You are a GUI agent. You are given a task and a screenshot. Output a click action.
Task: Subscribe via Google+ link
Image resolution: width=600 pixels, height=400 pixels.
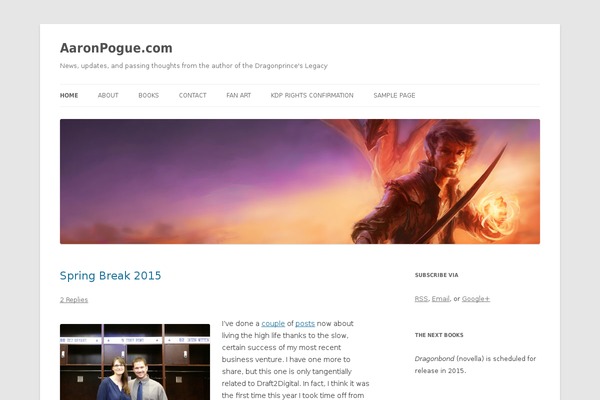(x=476, y=299)
